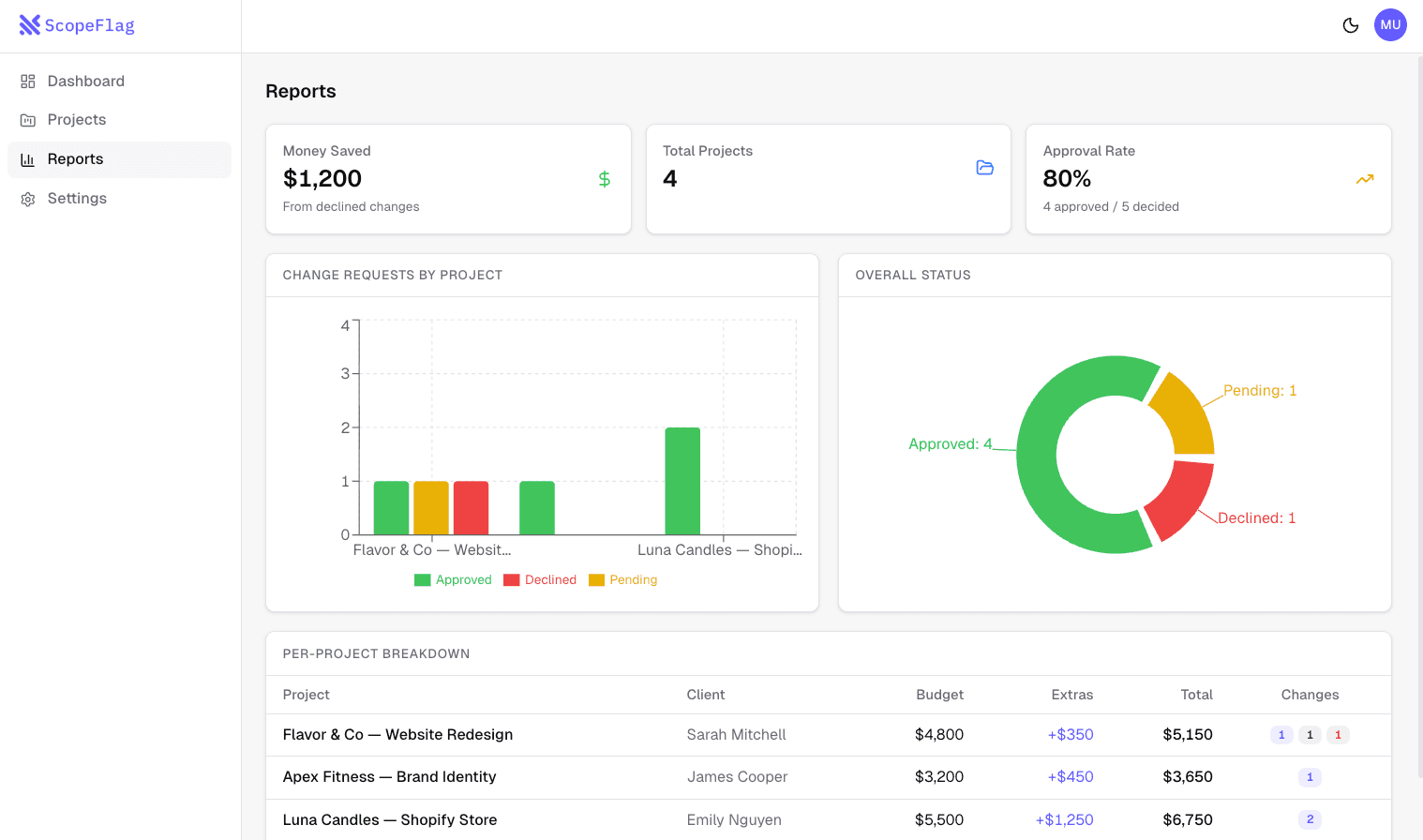1423x840 pixels.
Task: Select the Projects folder icon in sidebar
Action: 27,119
